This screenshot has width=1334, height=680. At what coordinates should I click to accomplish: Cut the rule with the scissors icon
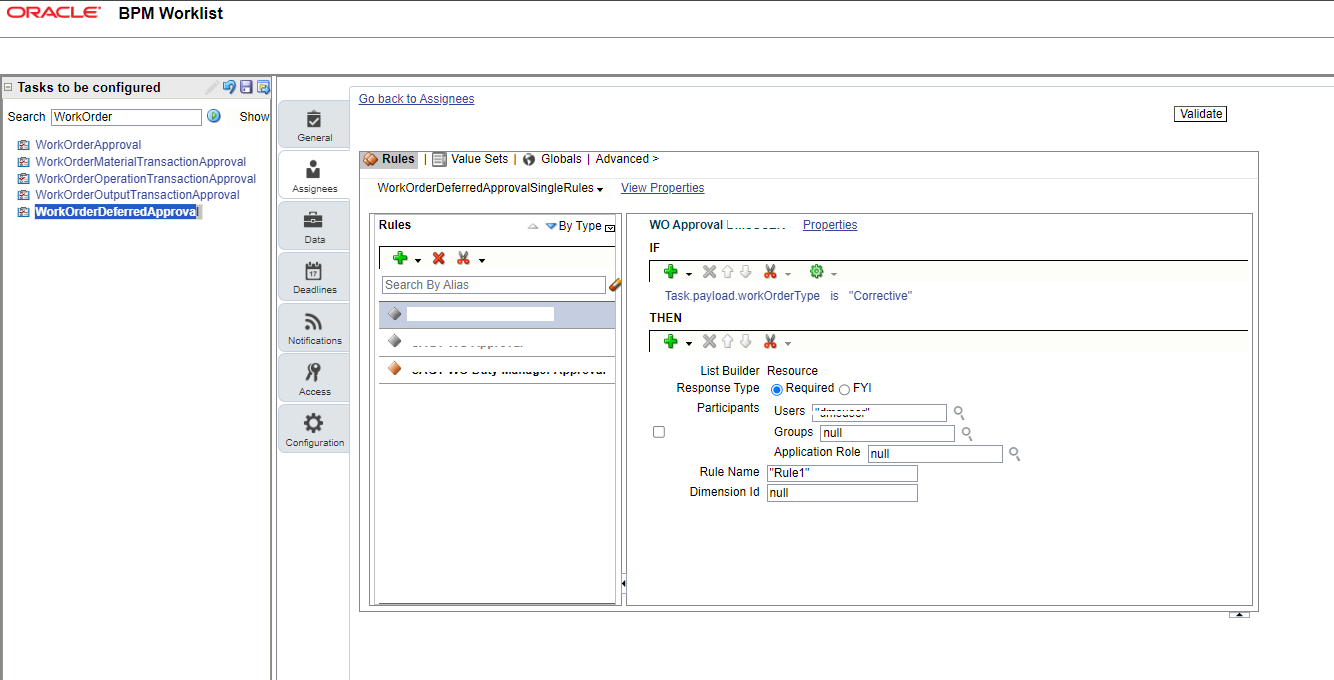click(462, 258)
